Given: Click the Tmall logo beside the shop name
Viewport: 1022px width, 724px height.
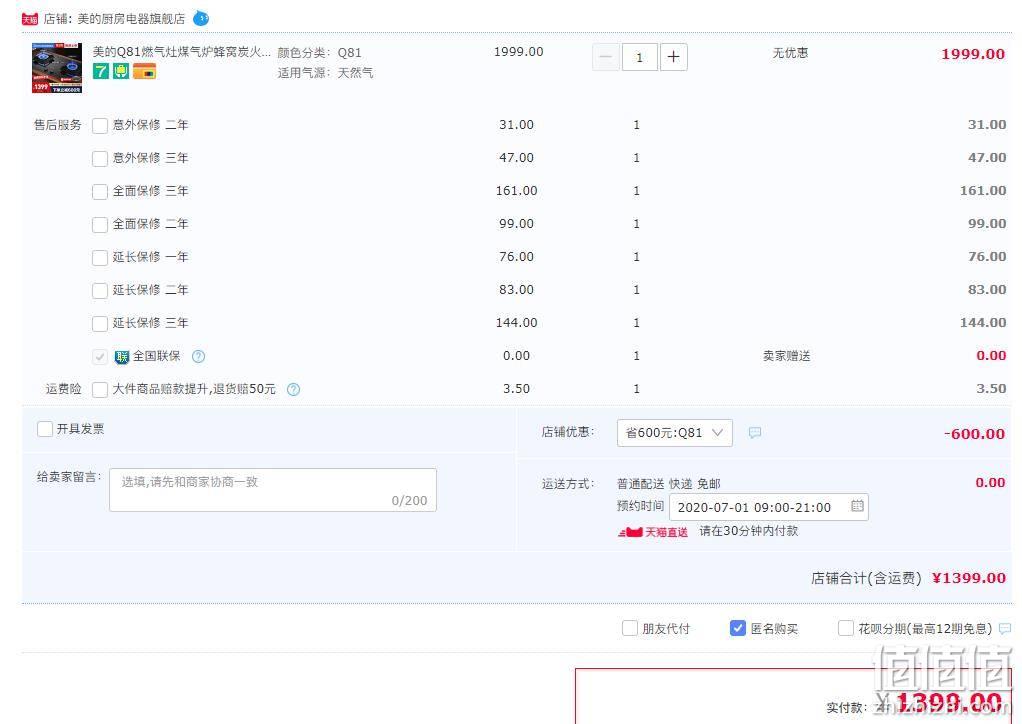Looking at the screenshot, I should (x=30, y=19).
